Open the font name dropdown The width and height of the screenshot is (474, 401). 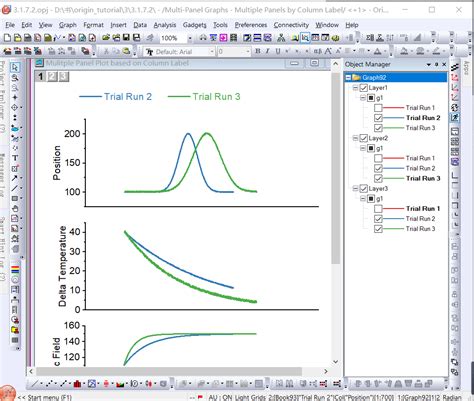tap(212, 52)
